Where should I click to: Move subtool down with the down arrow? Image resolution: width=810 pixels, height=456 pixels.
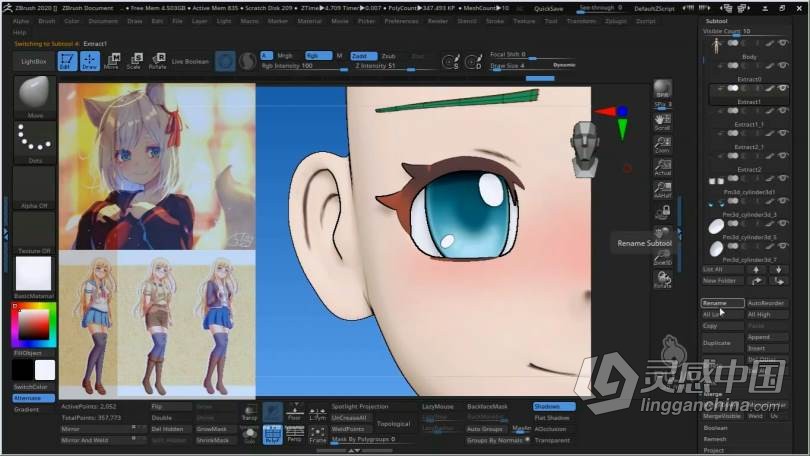(x=778, y=269)
